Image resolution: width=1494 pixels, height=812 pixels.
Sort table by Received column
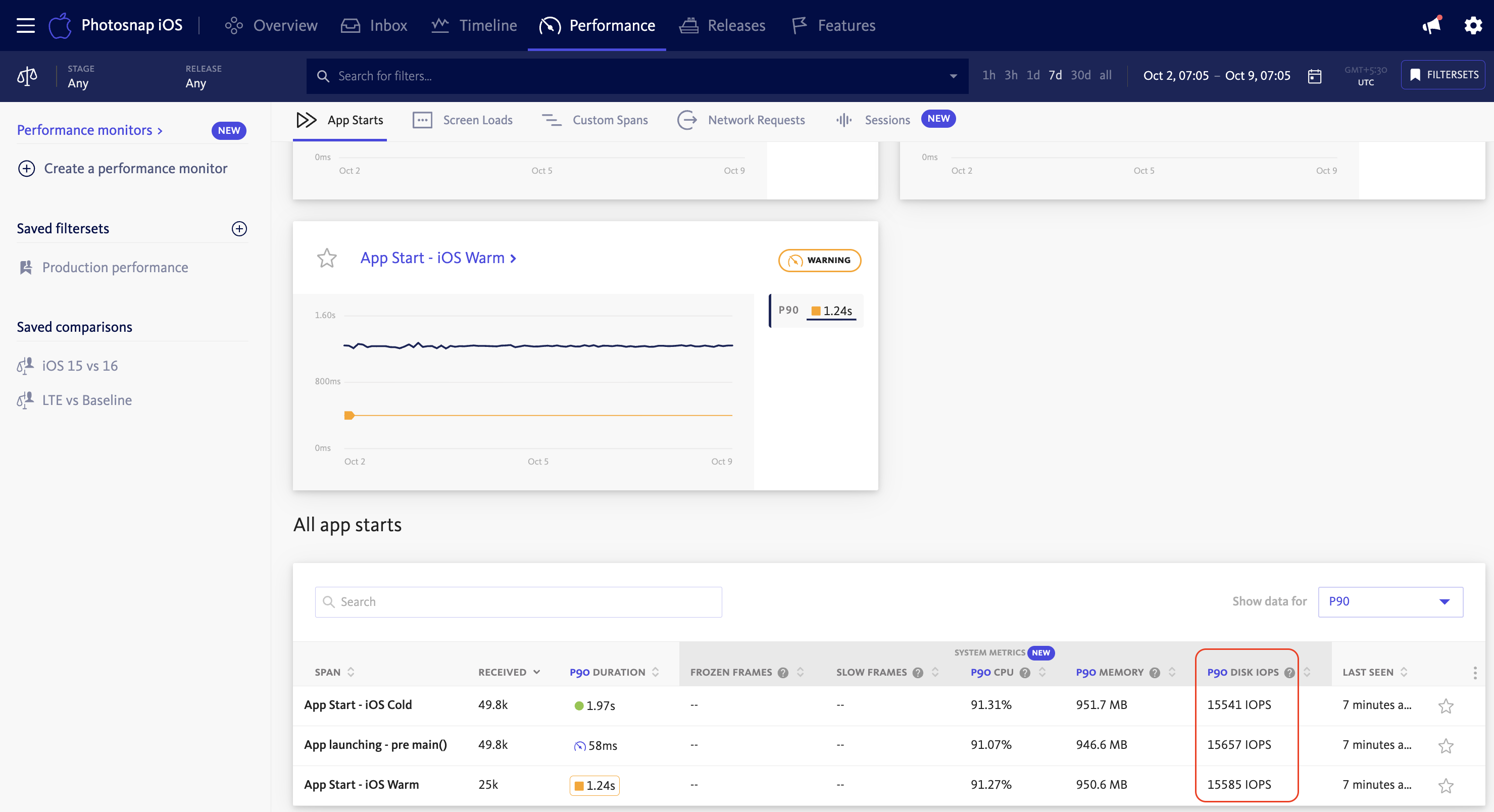pyautogui.click(x=509, y=672)
